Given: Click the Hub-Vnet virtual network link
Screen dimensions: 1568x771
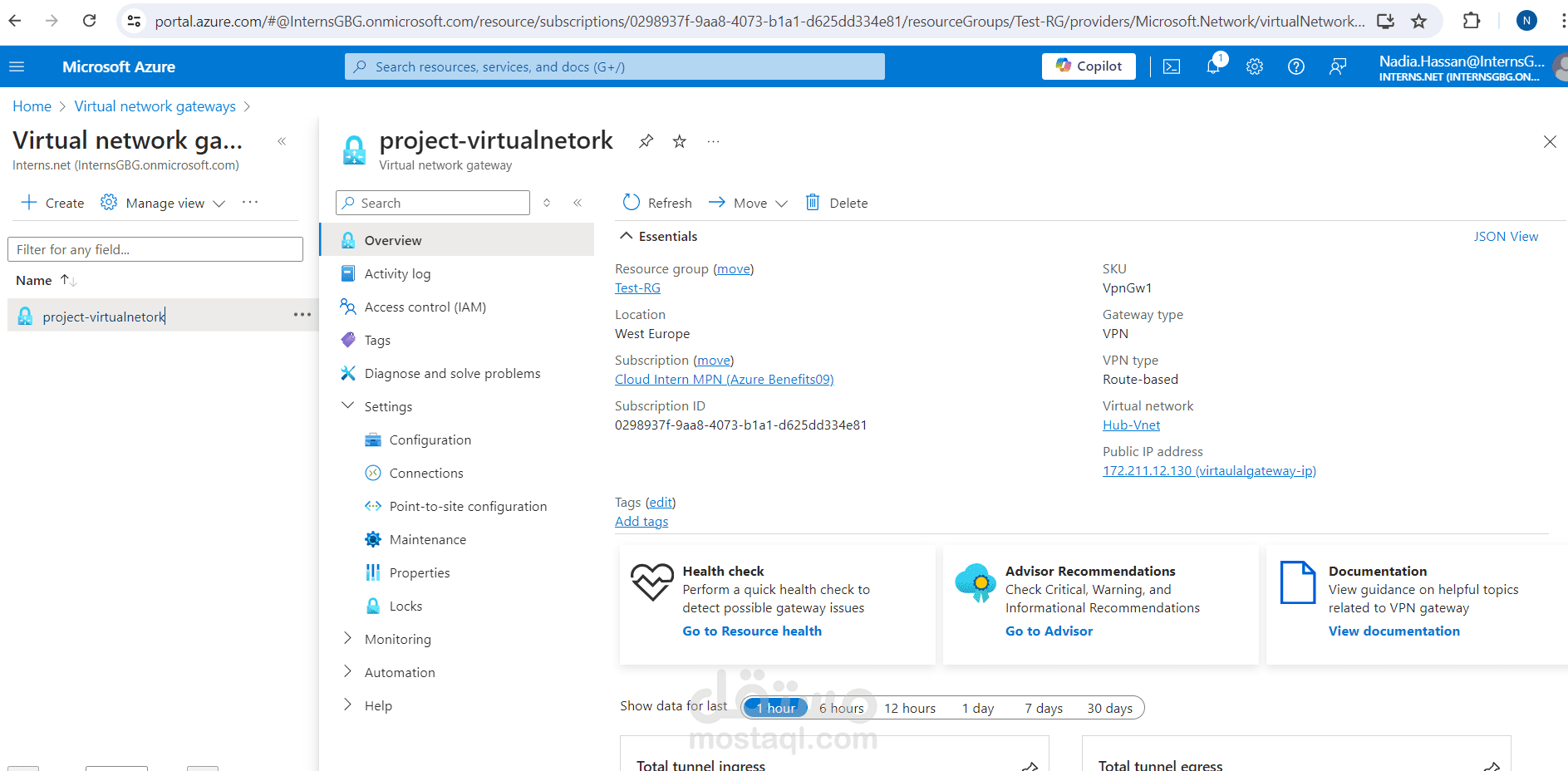Looking at the screenshot, I should [x=1131, y=425].
